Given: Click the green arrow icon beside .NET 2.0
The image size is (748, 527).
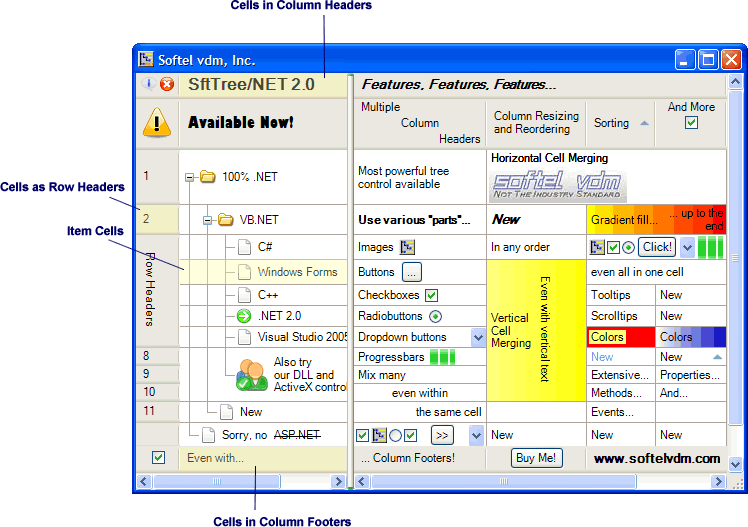Looking at the screenshot, I should 245,316.
